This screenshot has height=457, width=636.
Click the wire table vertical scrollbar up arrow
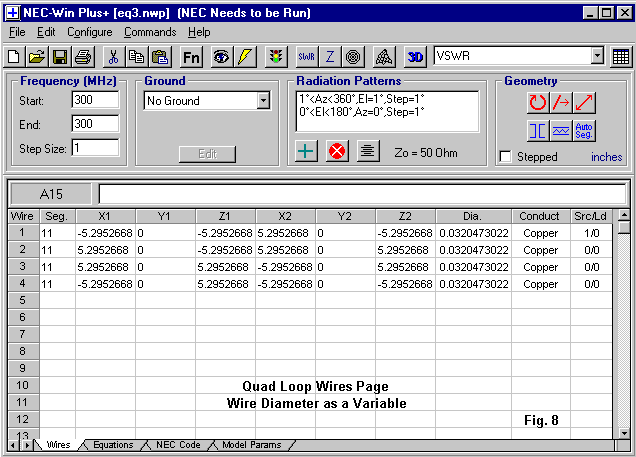tap(624, 215)
